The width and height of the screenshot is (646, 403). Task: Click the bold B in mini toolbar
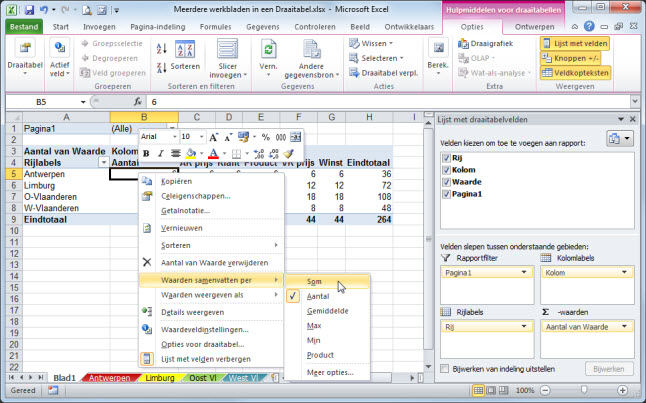(146, 154)
